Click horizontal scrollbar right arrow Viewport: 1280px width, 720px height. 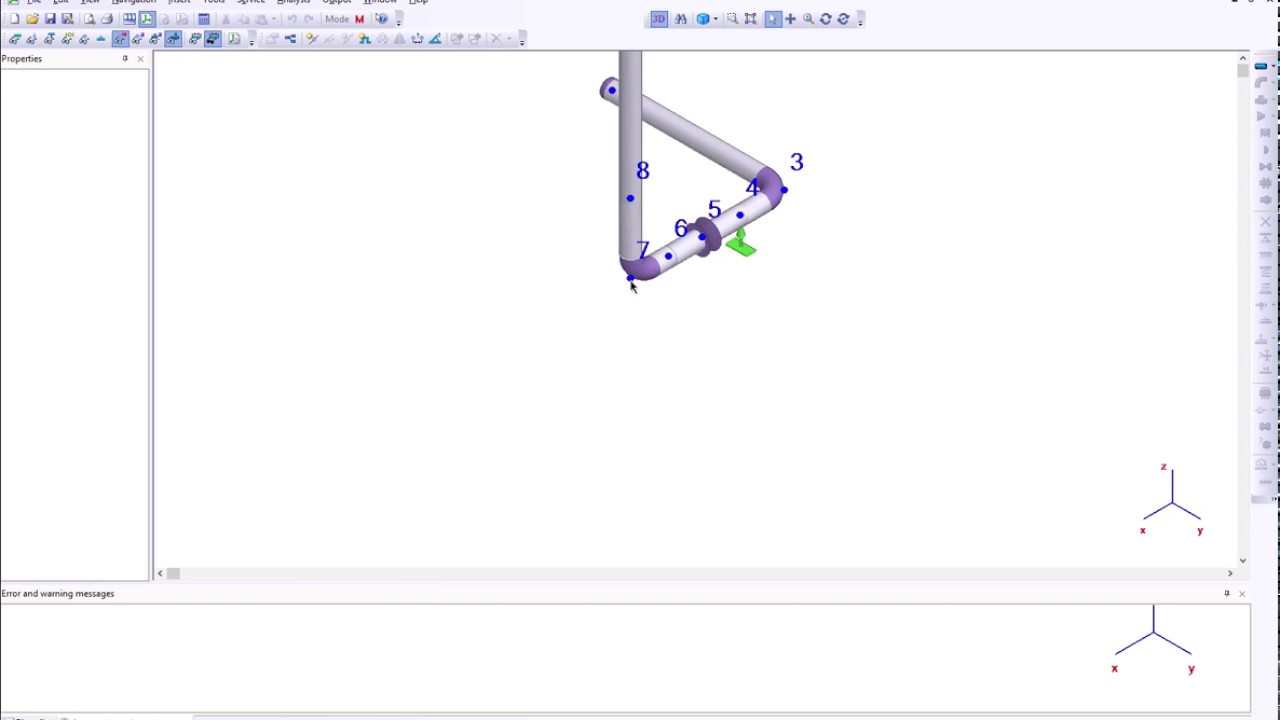(1230, 573)
